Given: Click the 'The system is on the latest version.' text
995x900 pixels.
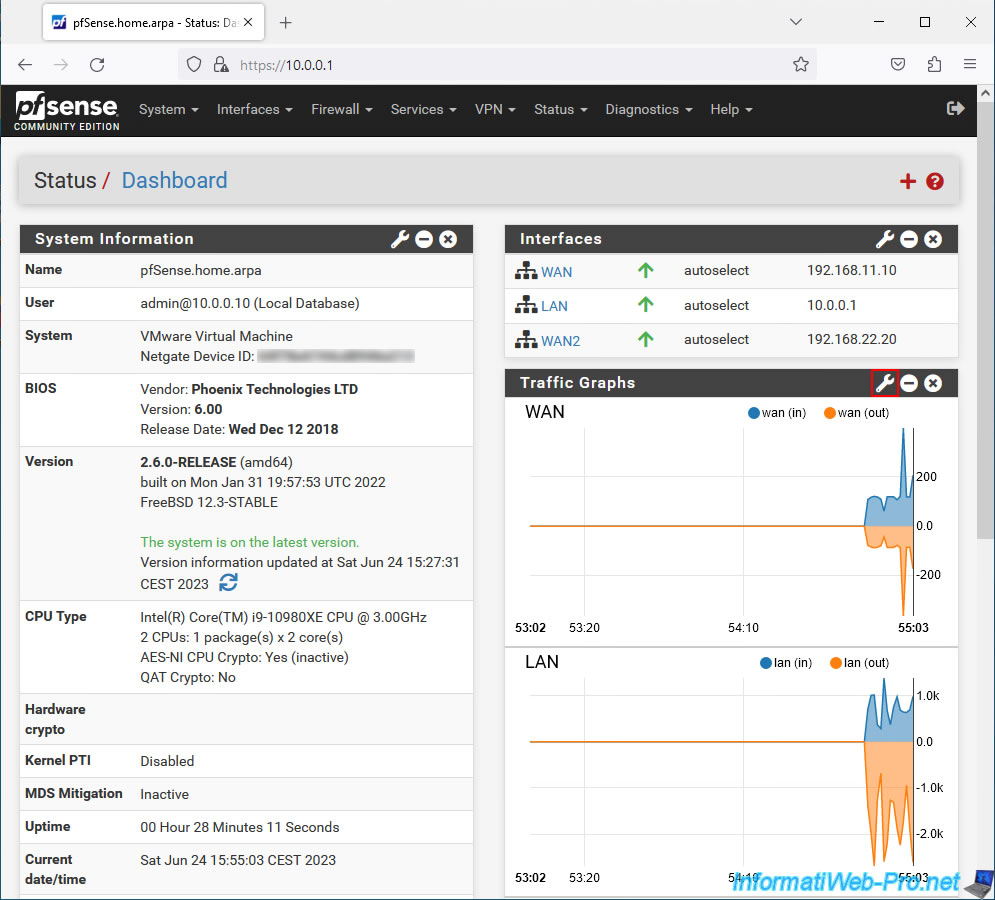Looking at the screenshot, I should 249,542.
